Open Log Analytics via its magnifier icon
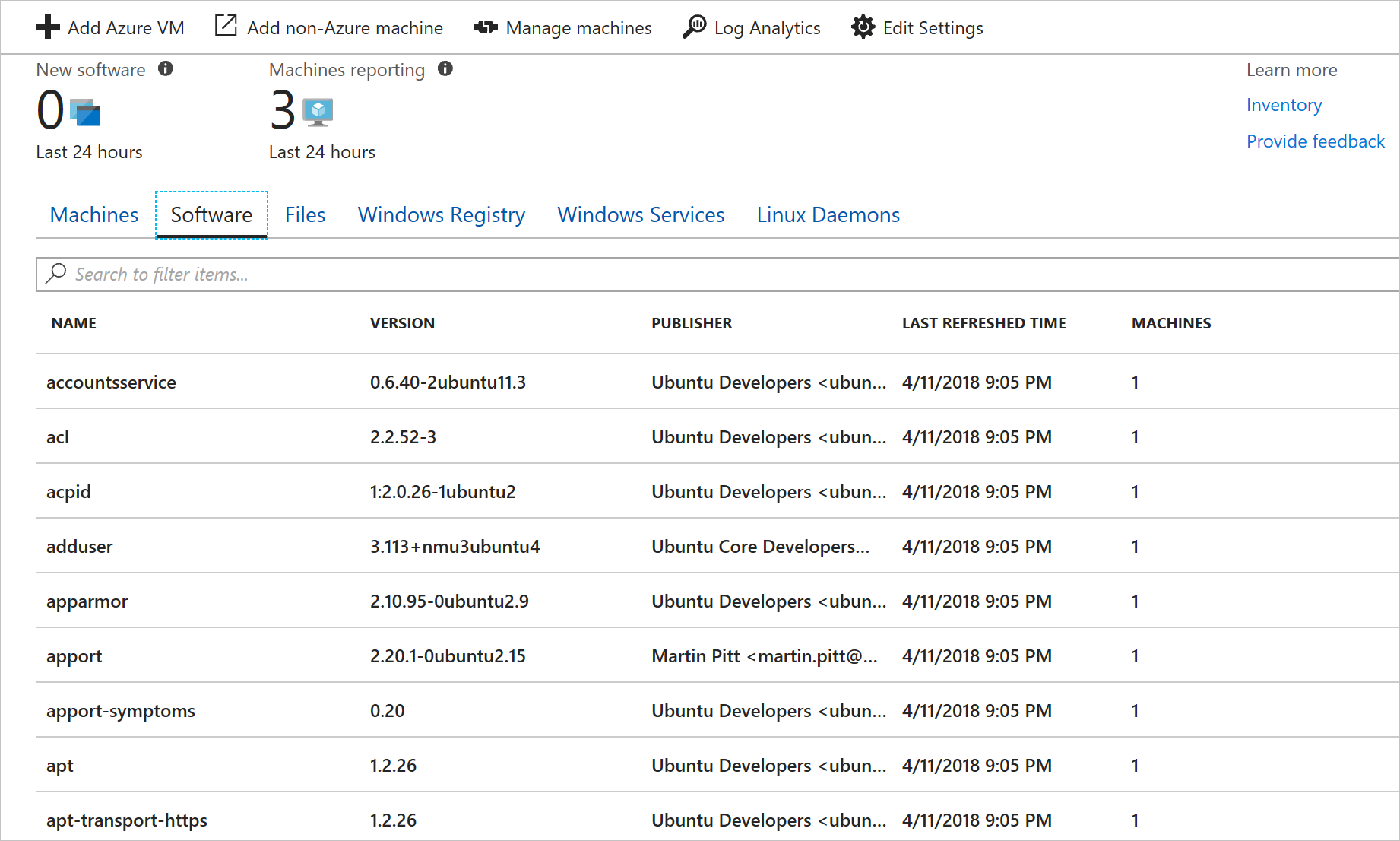Screen dimensions: 1400x841 (693, 26)
